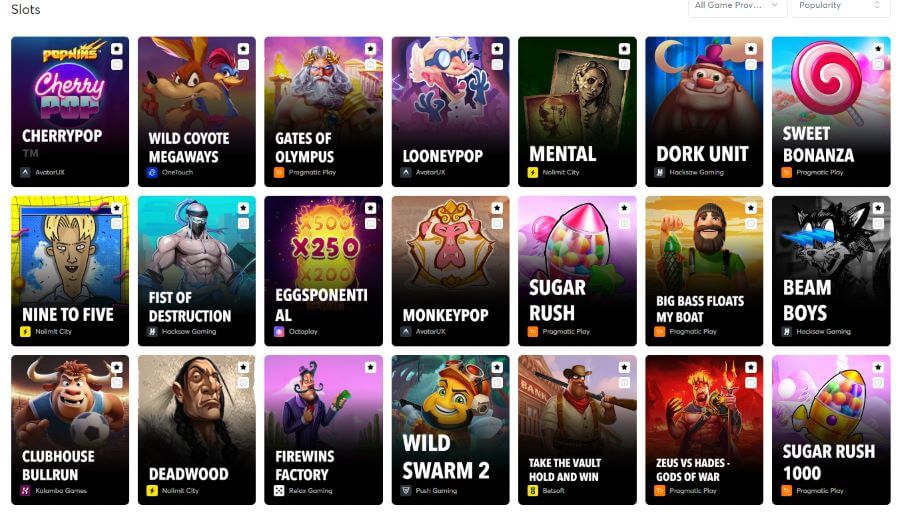Open the Popularity sort dropdown

(x=841, y=6)
